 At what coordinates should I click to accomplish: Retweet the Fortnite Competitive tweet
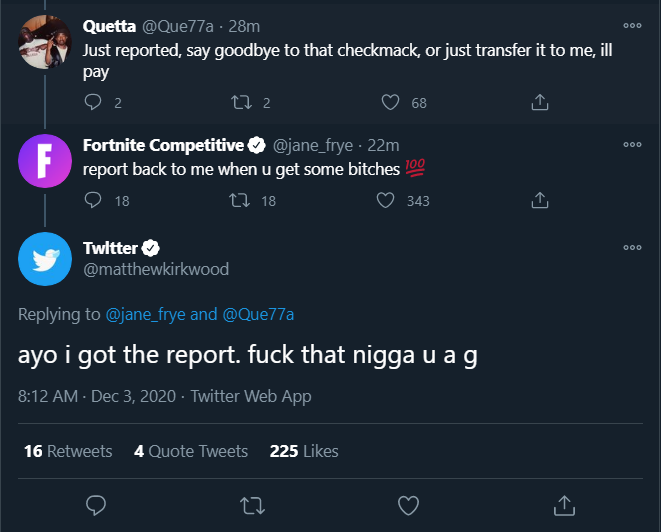pyautogui.click(x=240, y=200)
